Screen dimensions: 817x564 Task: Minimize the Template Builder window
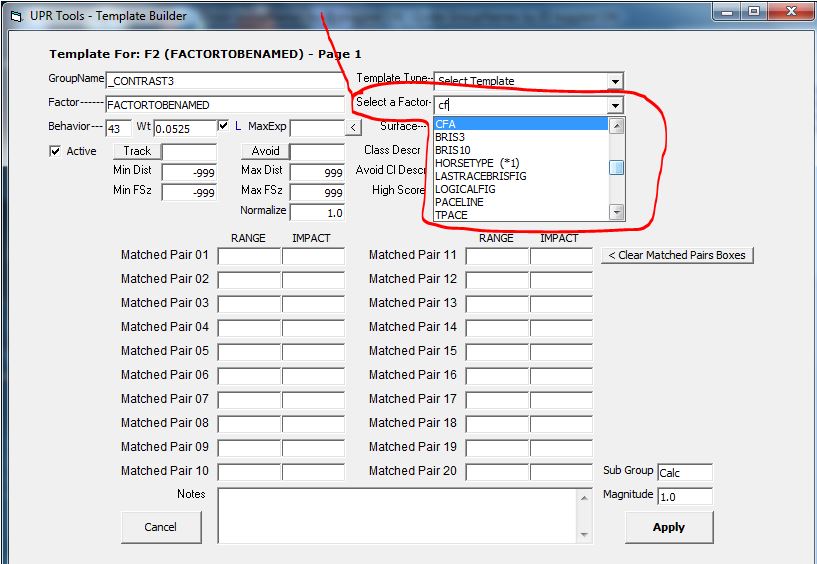[x=728, y=11]
